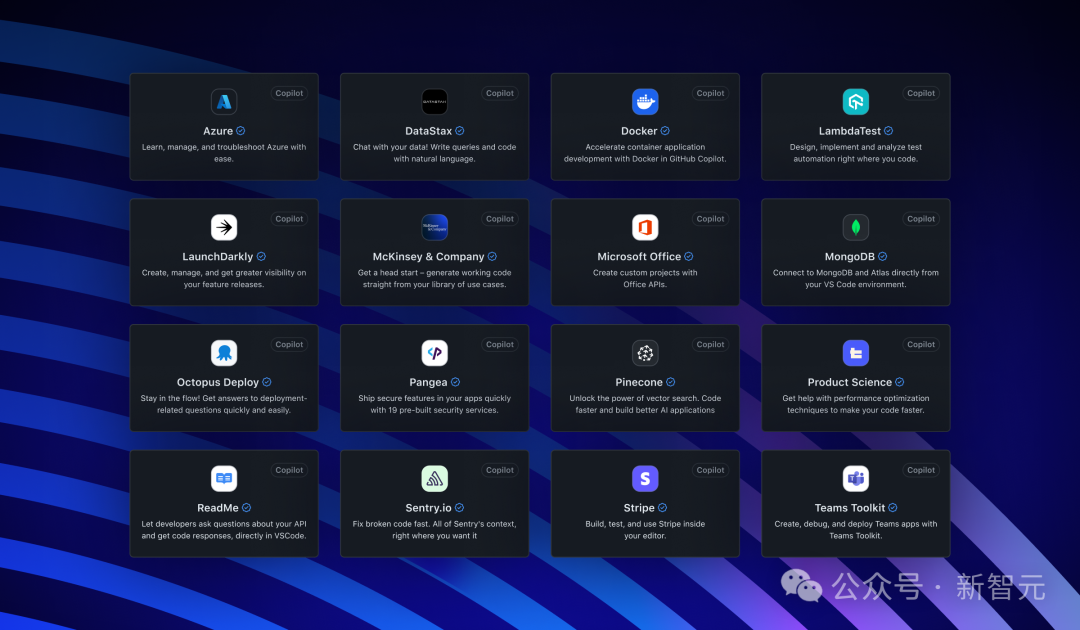Click the McKinsey & Company title
The image size is (1080, 630).
point(428,257)
